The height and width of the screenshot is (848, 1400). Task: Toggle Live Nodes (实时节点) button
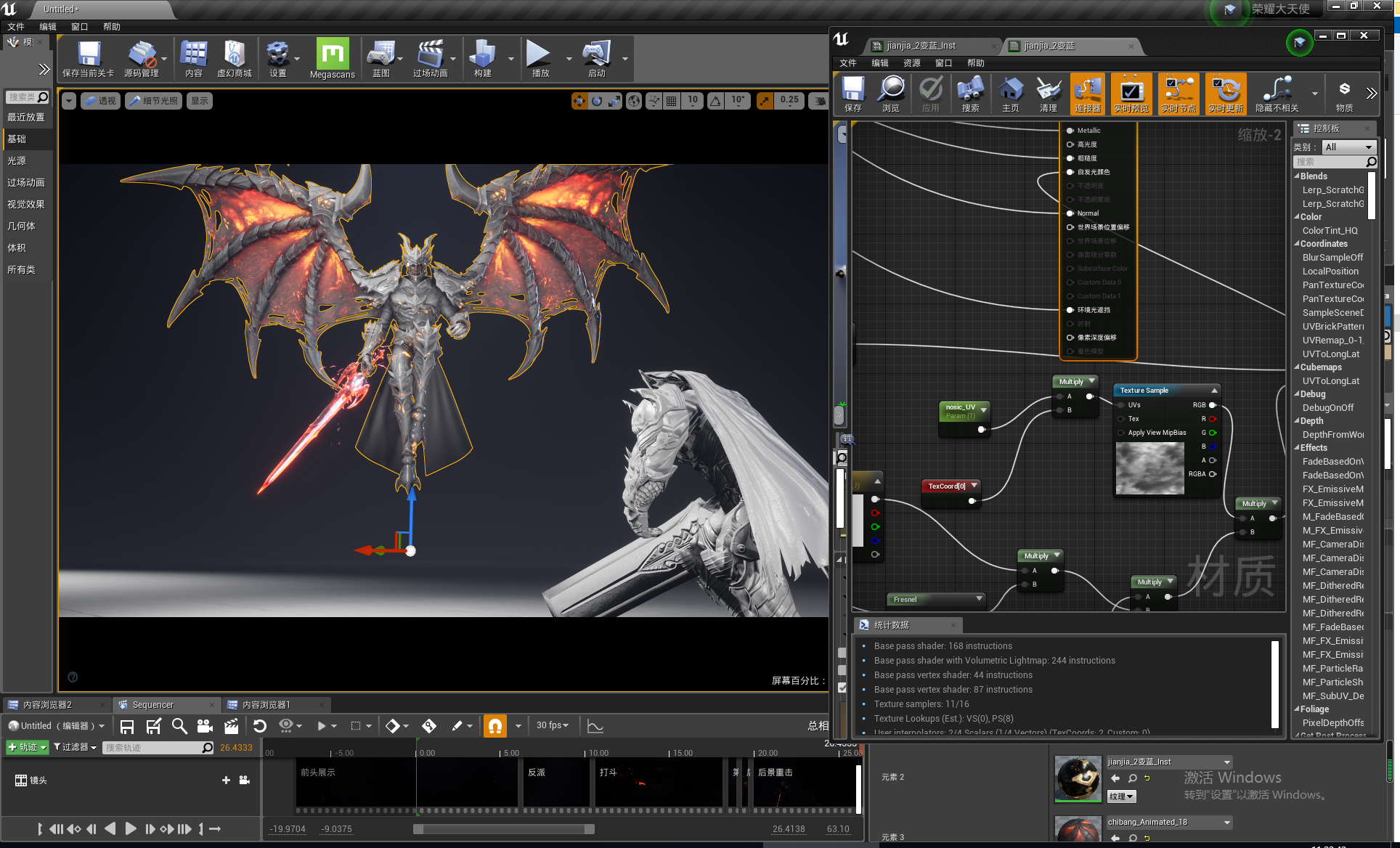1178,94
